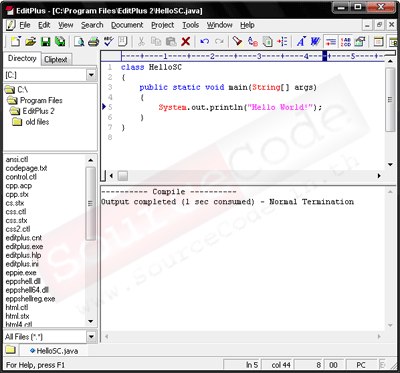This screenshot has width=400, height=373.
Task: Click file list scroll down arrow
Action: pos(90,322)
